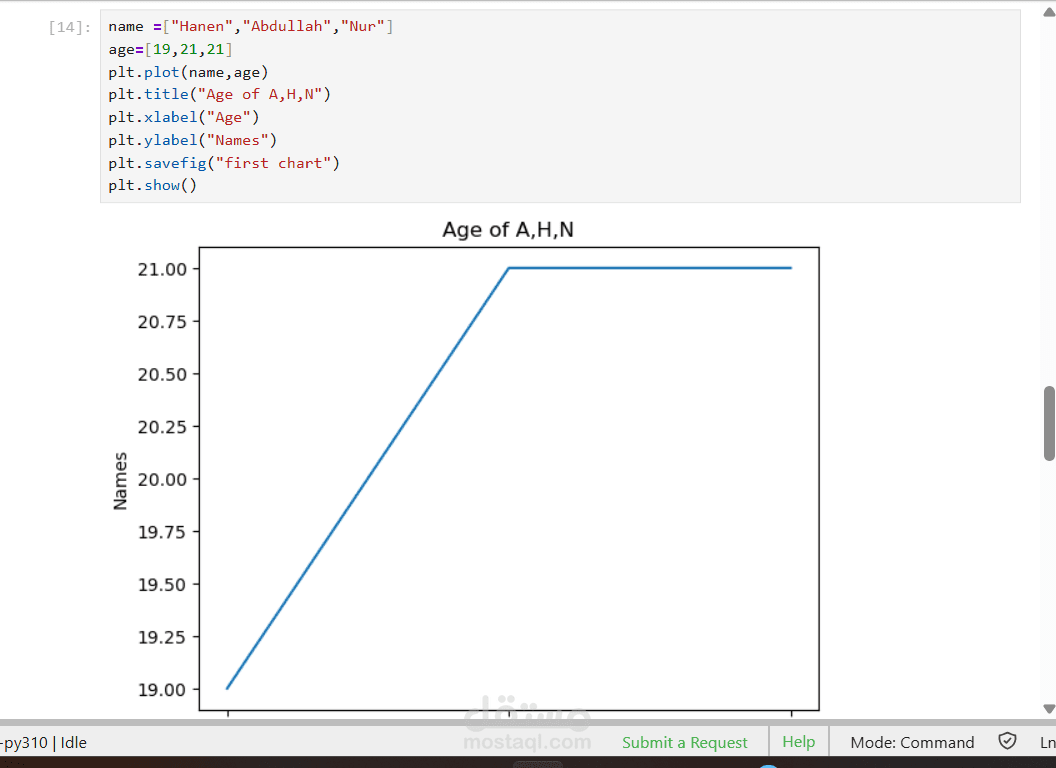Click the age list assignment line
The height and width of the screenshot is (768, 1056).
click(171, 49)
